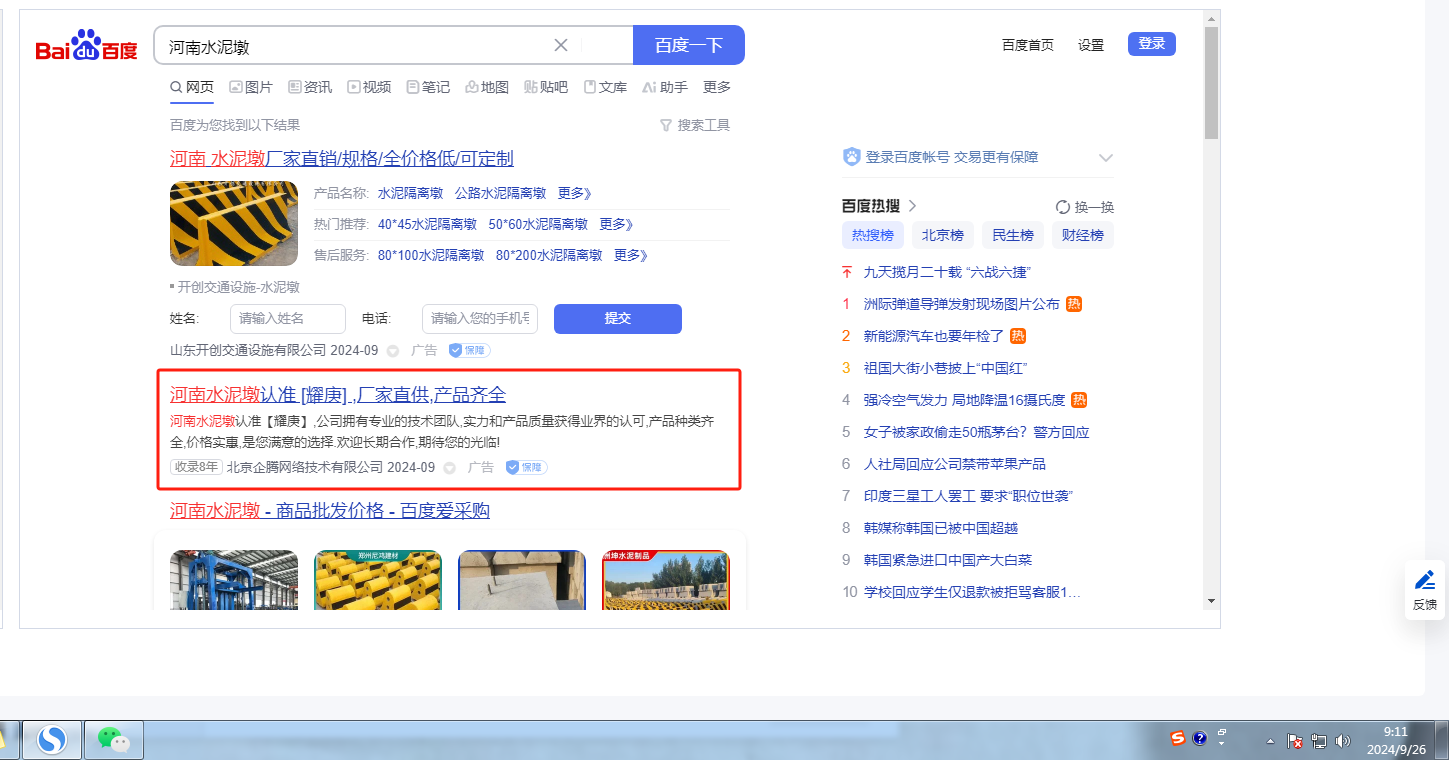Open the Ai 助手 tab
This screenshot has height=760, width=1449.
tap(665, 87)
